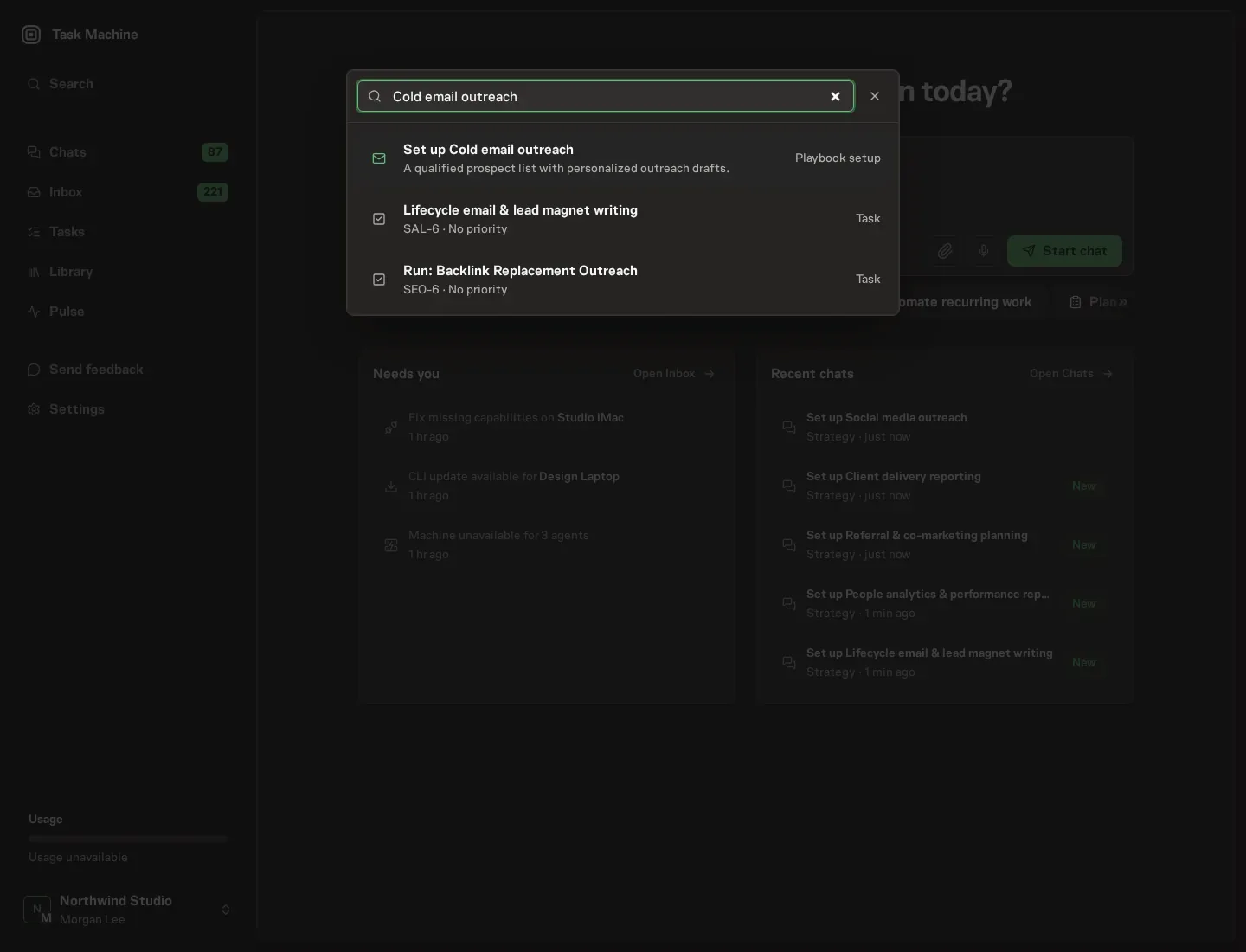Click the Open Inbox link
This screenshot has height=952, width=1246.
[674, 374]
